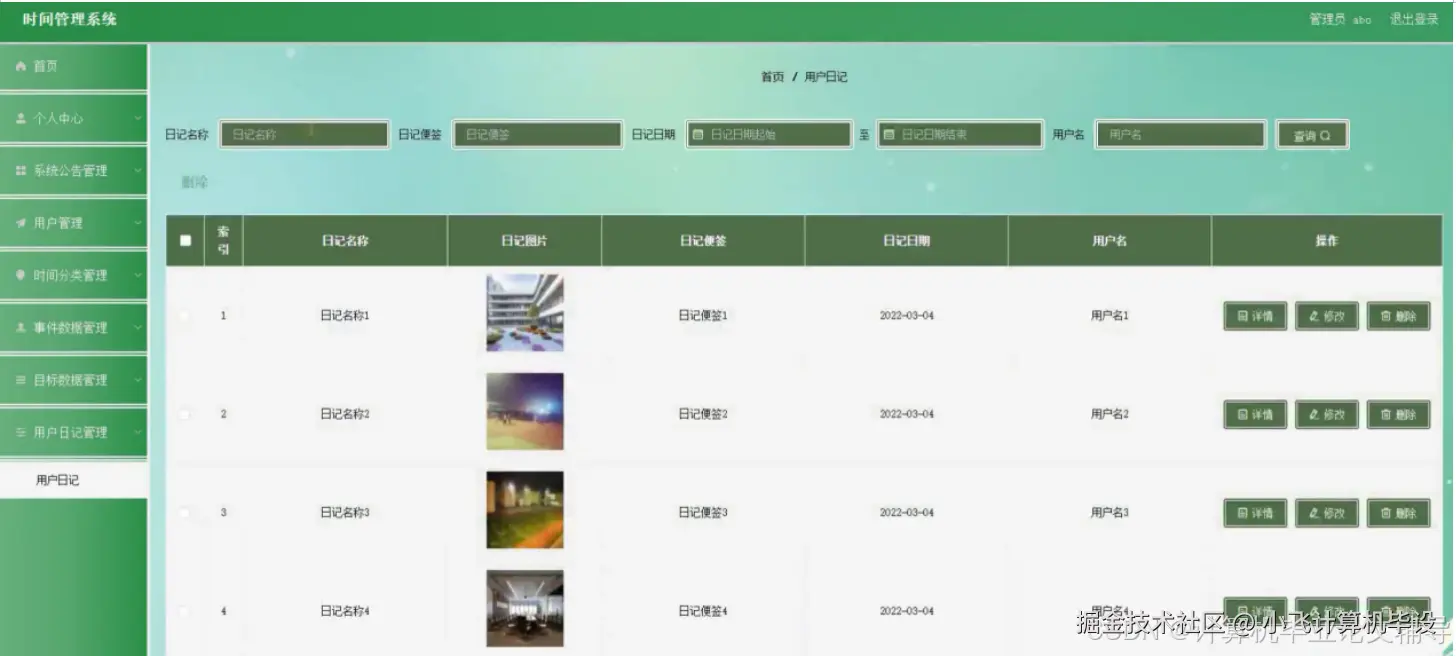The image size is (1456, 656).
Task: Click the 日记便签1 cell
Action: [703, 315]
